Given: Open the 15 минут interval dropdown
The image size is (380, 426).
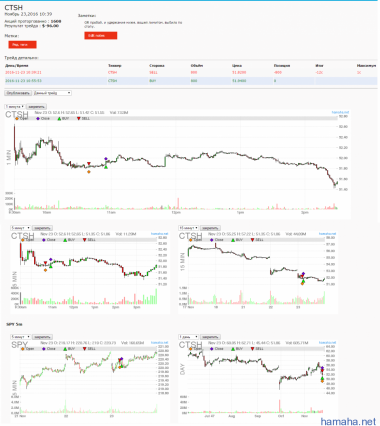Looking at the screenshot, I should tap(189, 228).
